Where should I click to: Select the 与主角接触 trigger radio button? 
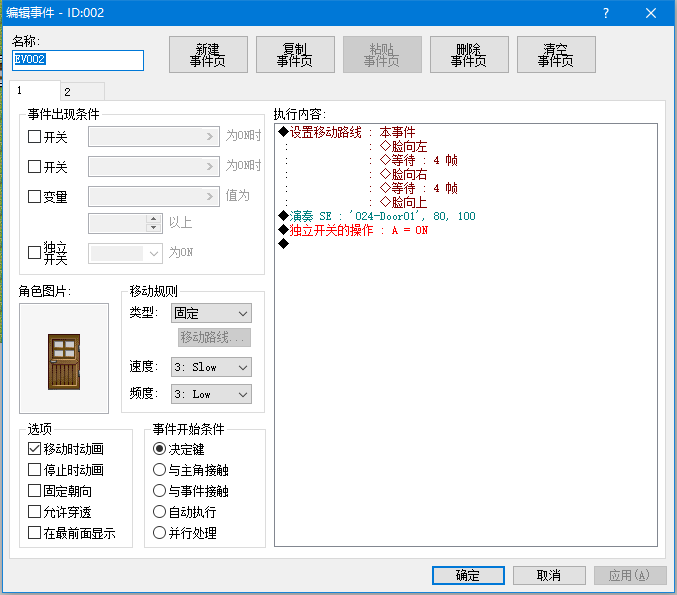(159, 470)
